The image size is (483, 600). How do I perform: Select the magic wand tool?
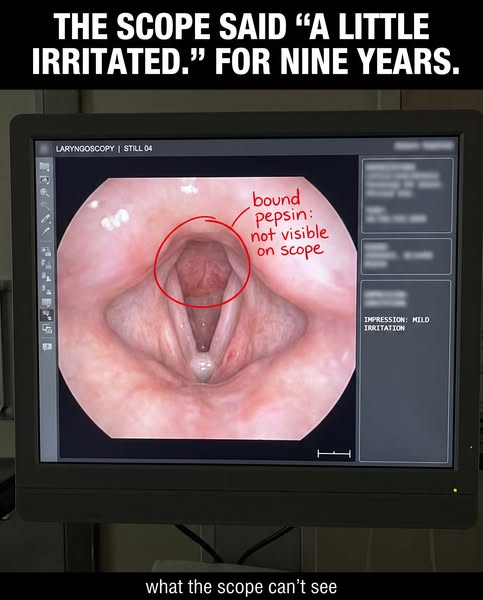click(x=45, y=204)
